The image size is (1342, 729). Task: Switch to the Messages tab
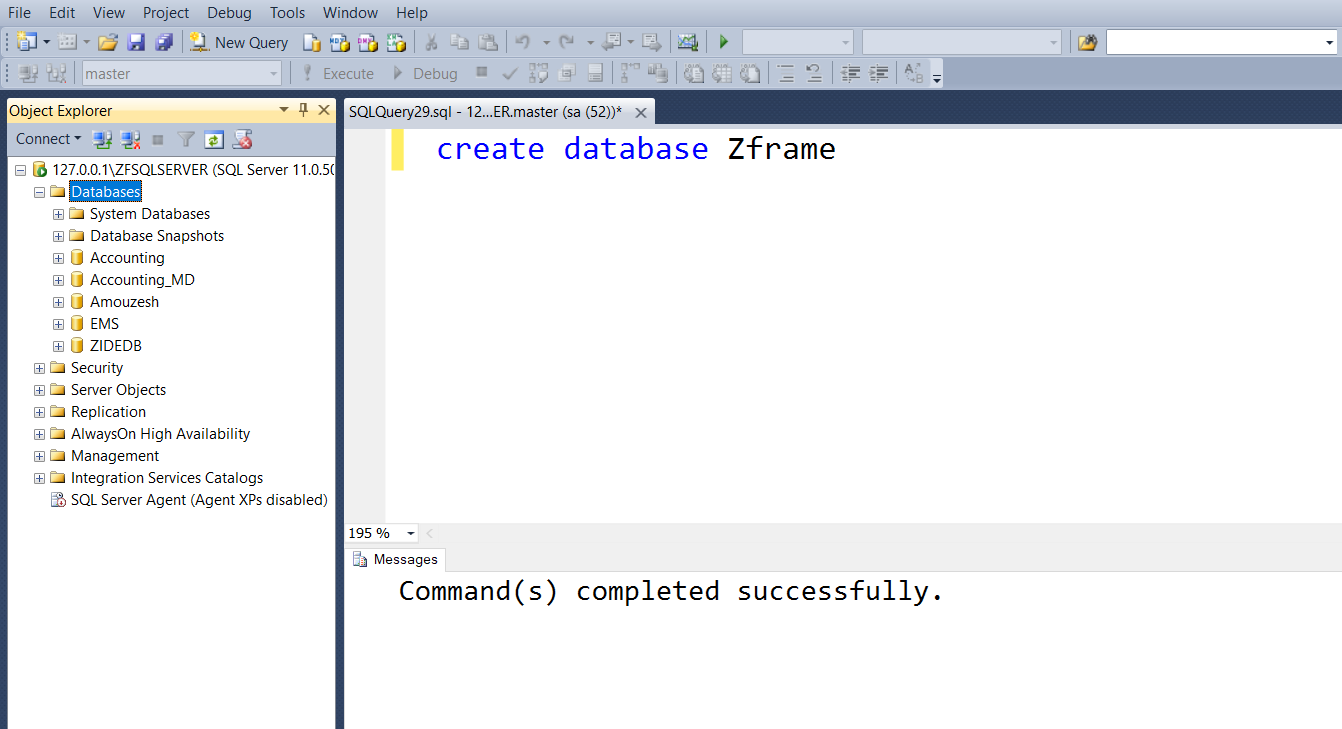[396, 559]
